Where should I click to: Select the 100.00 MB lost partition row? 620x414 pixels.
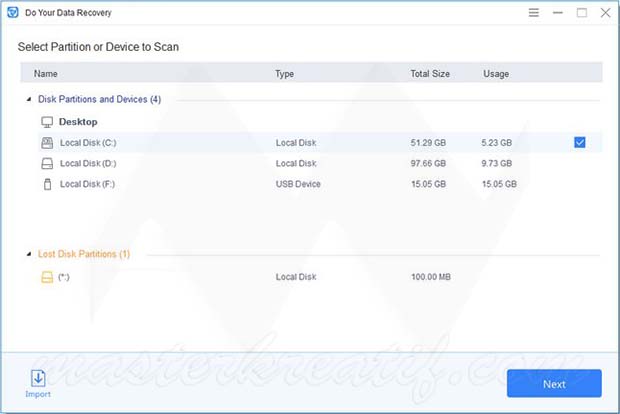tap(300, 275)
